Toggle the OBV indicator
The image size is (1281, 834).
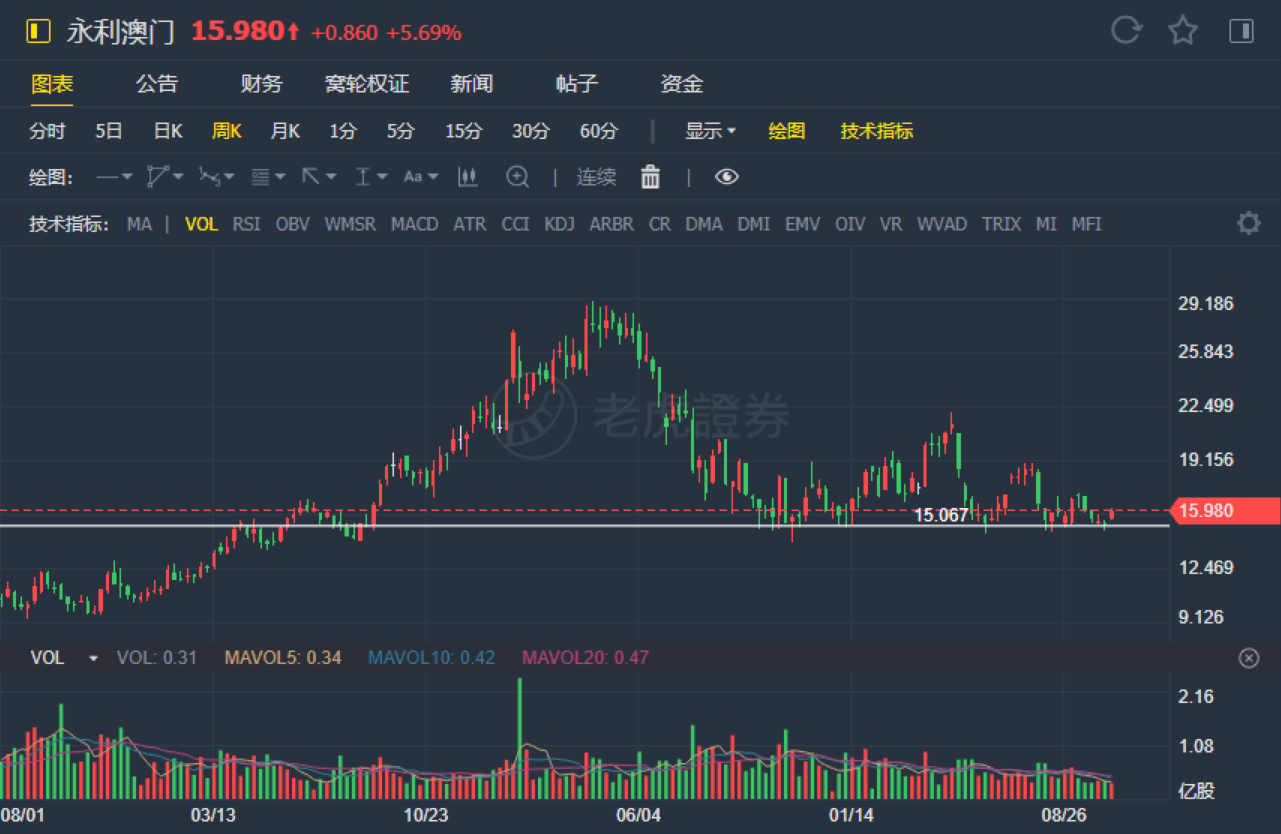[293, 224]
